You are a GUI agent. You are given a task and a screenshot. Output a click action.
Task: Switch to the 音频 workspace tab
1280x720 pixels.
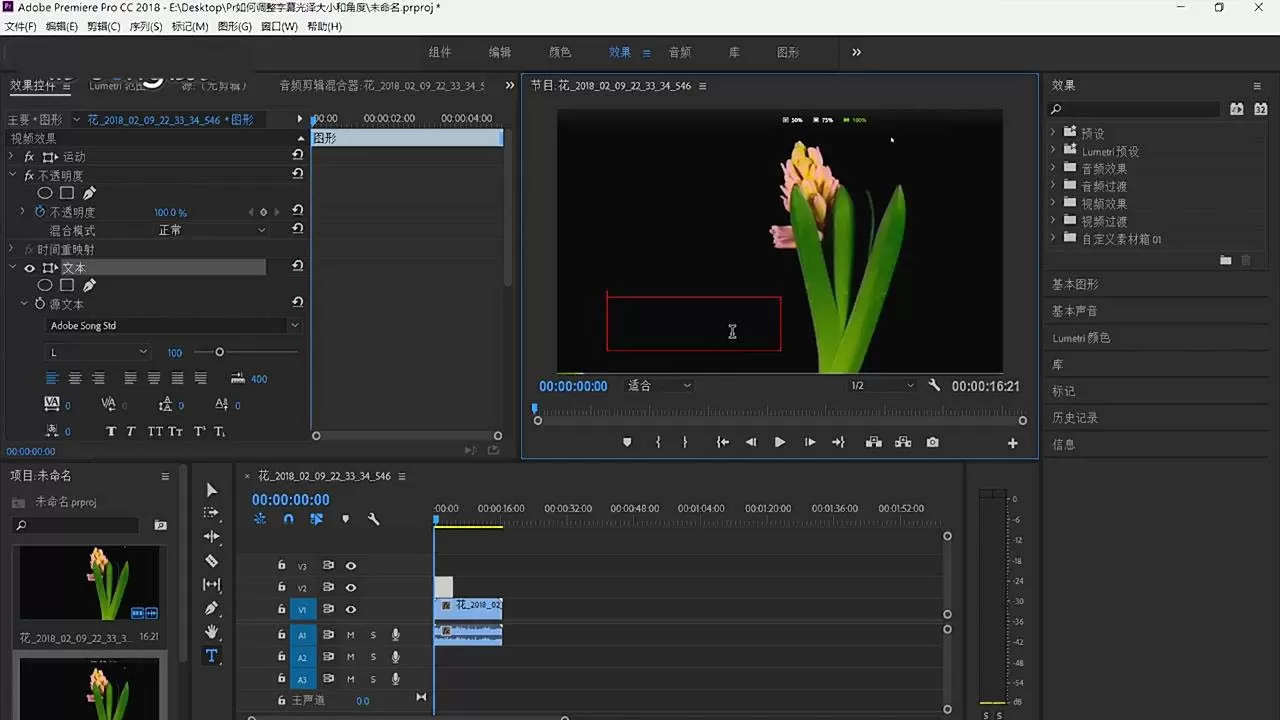pyautogui.click(x=680, y=52)
